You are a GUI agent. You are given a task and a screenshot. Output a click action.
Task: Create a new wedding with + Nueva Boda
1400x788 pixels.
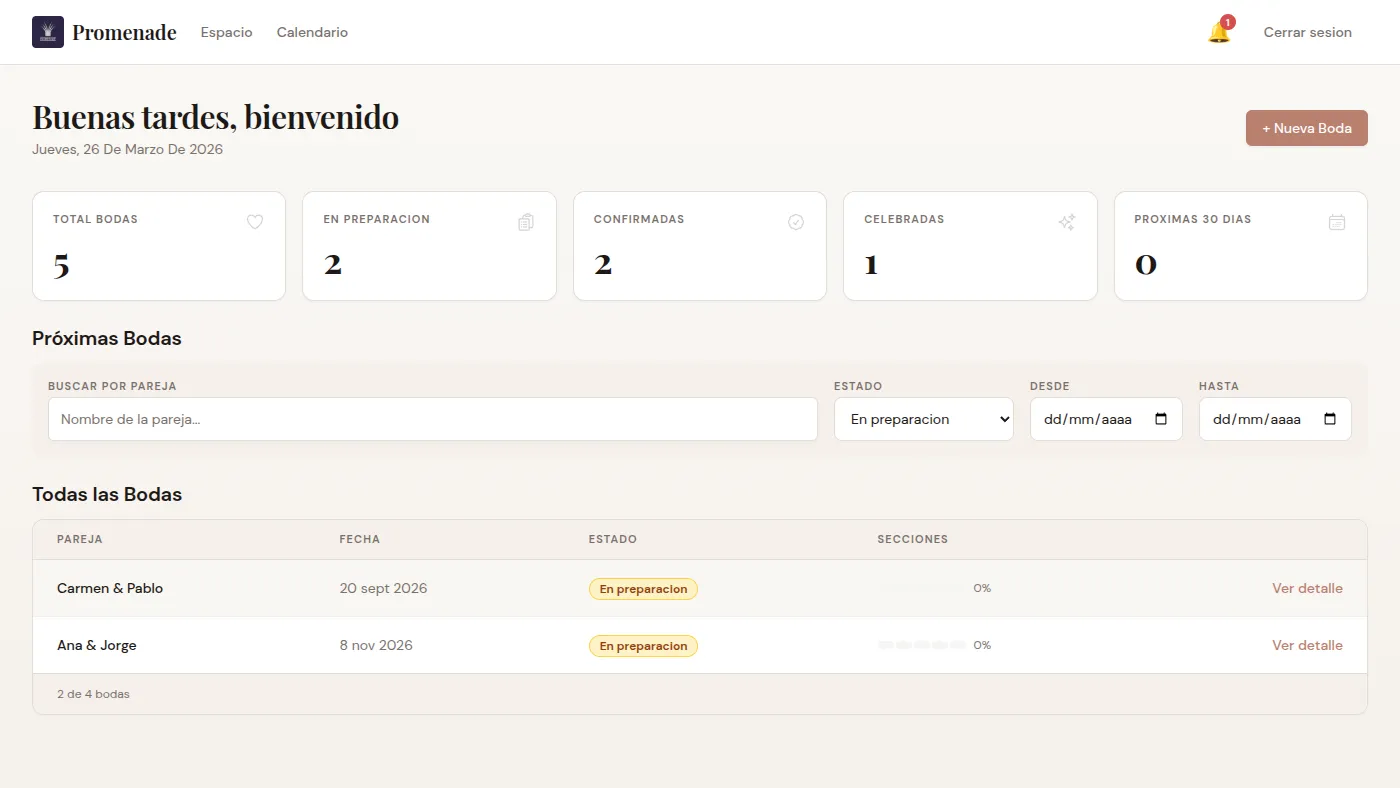pos(1307,128)
